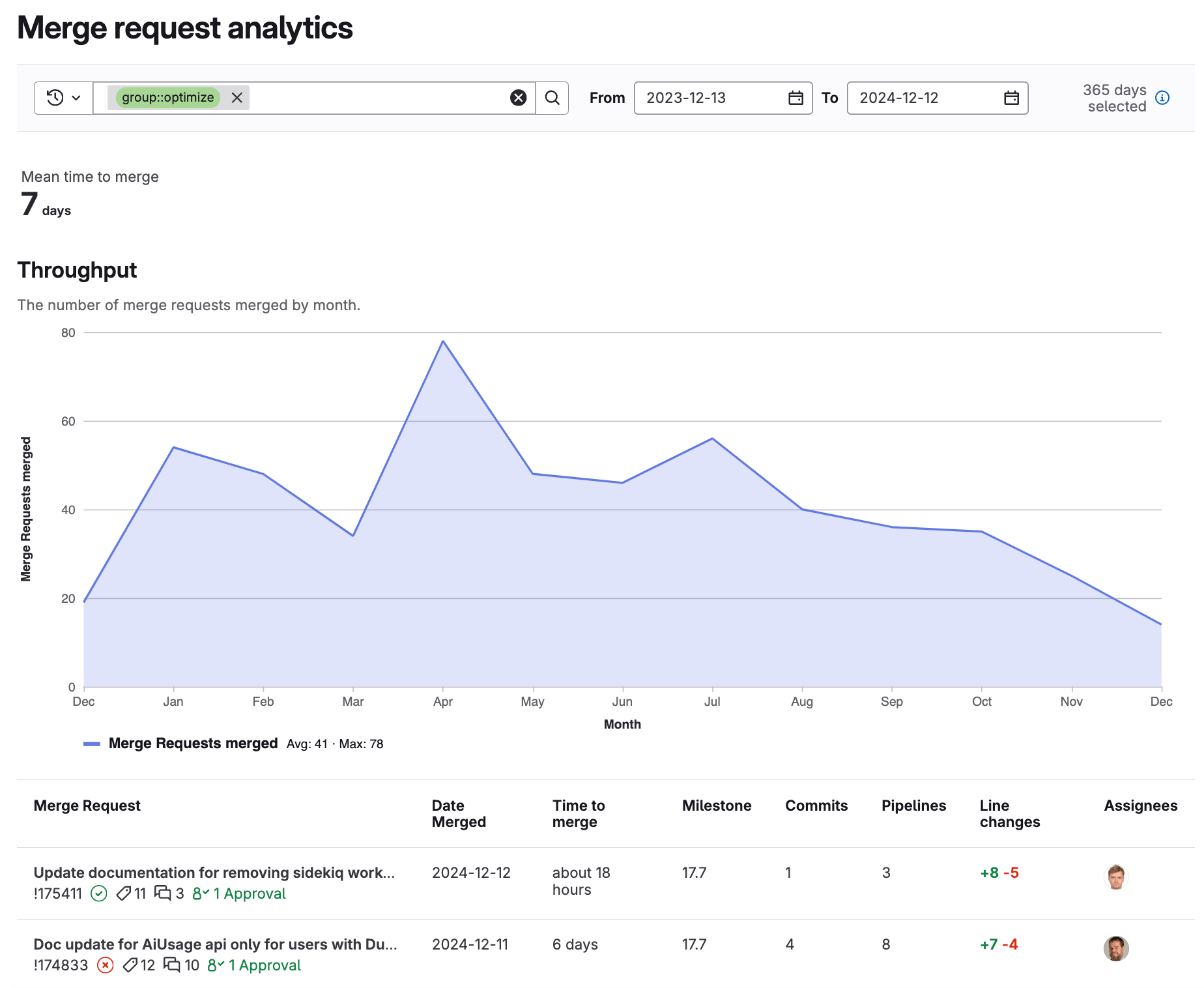The width and height of the screenshot is (1204, 988).
Task: Click the comments icon showing 10 on !174833
Action: 173,965
